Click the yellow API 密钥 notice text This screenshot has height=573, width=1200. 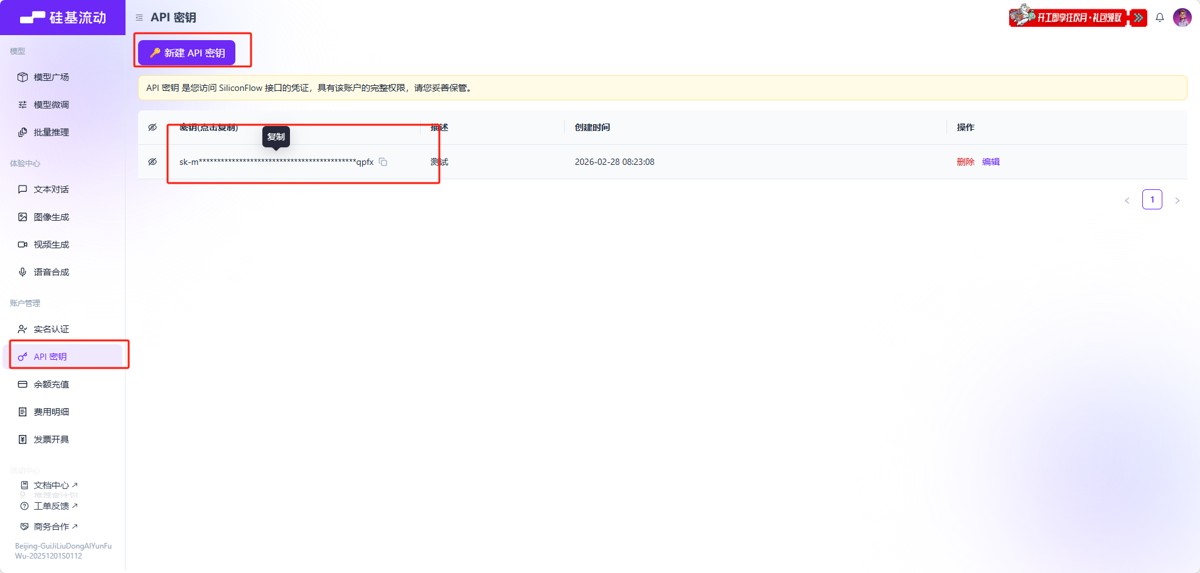pos(308,88)
